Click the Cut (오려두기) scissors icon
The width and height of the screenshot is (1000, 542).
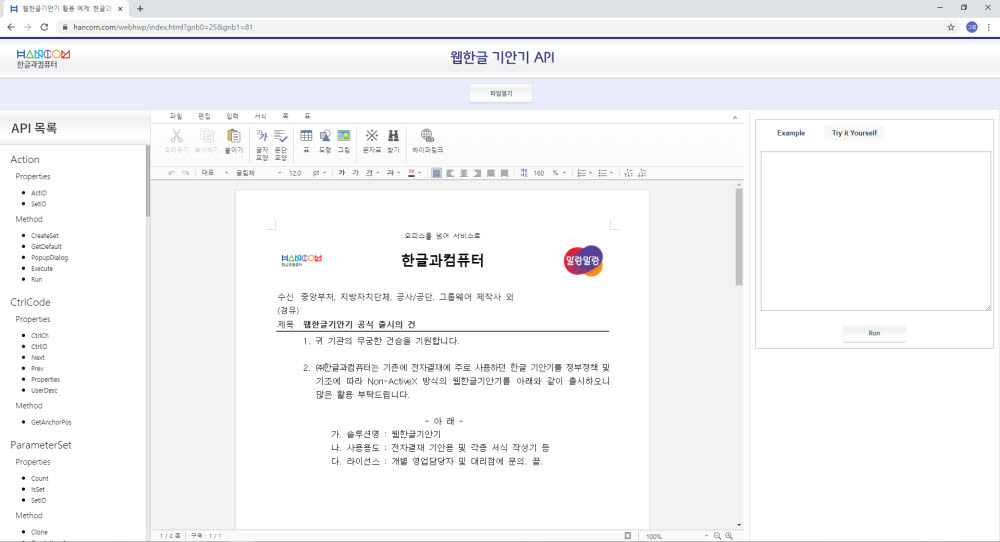[x=177, y=136]
